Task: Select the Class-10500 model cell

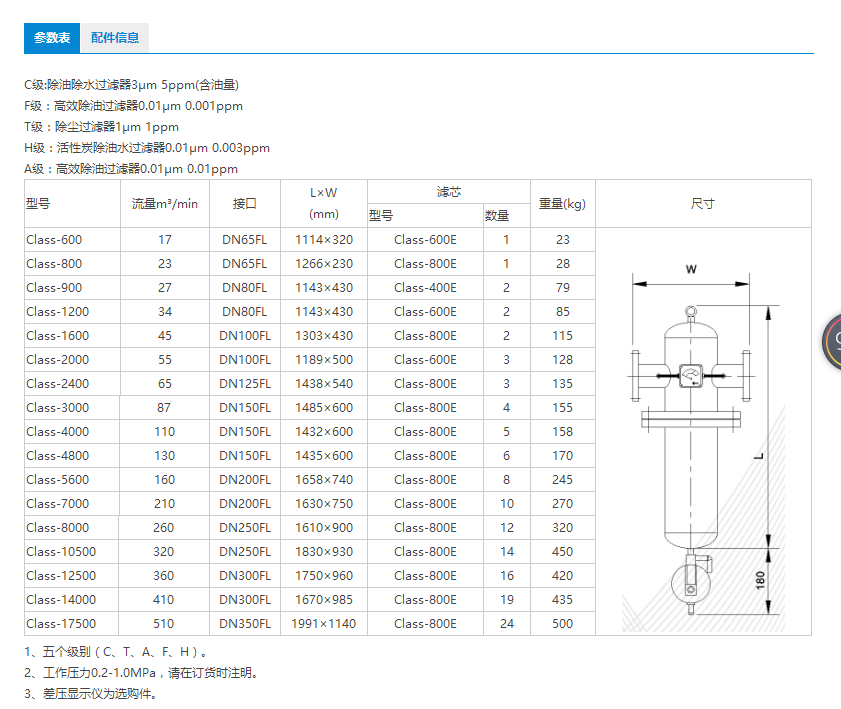Action: 71,552
